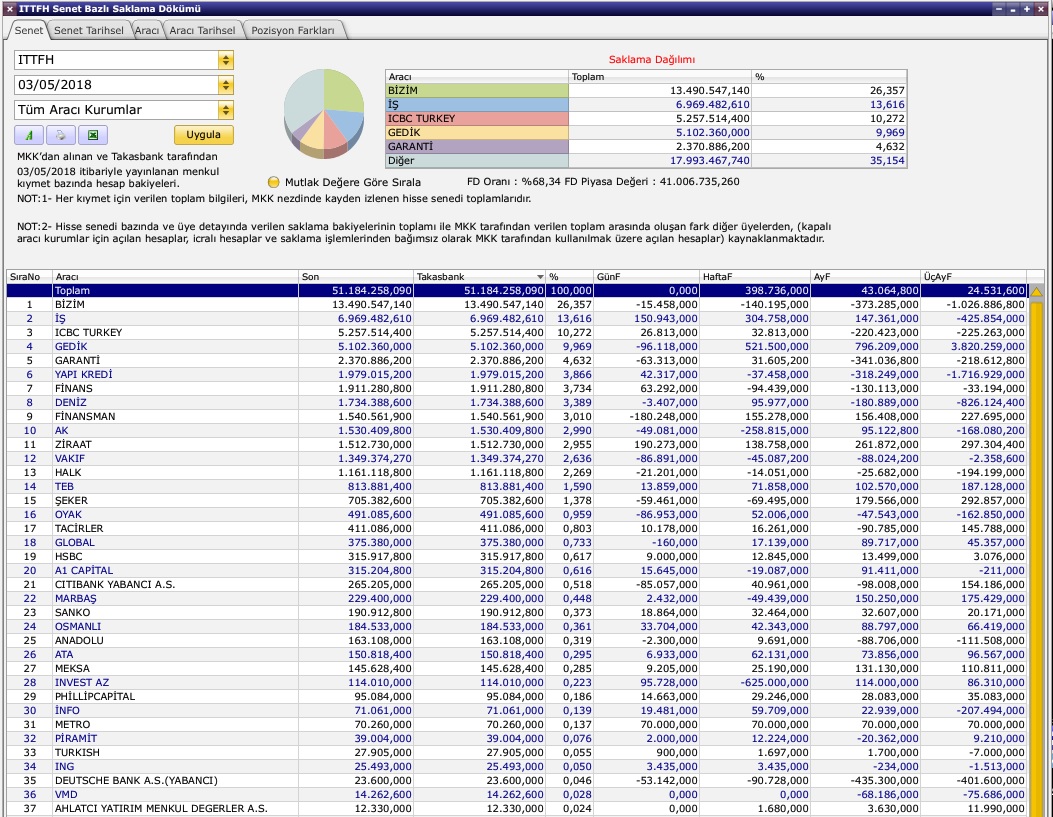Select the TEB row
This screenshot has height=817, width=1053.
516,487
